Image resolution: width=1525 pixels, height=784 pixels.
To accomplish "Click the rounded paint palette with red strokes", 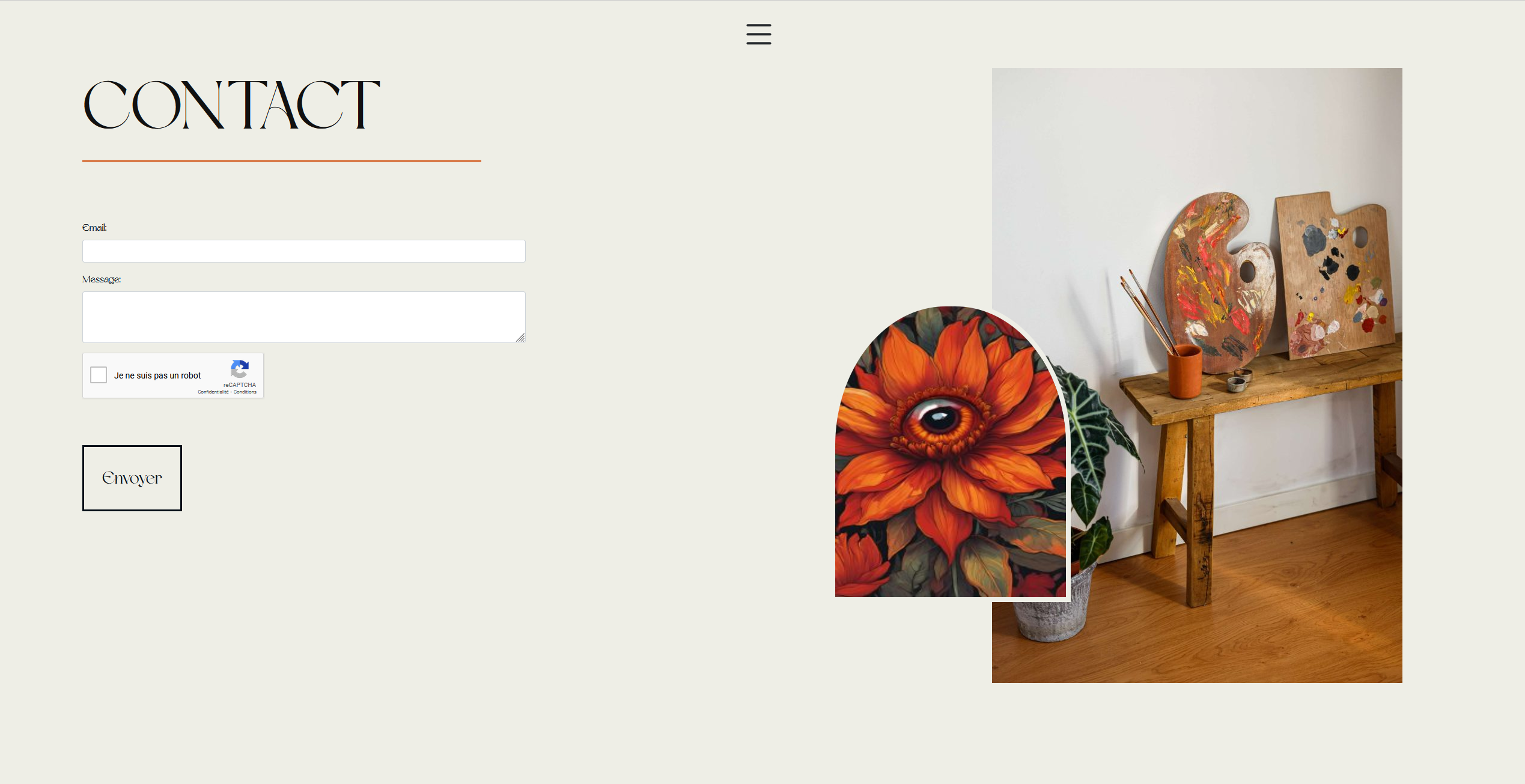I will (x=1219, y=281).
